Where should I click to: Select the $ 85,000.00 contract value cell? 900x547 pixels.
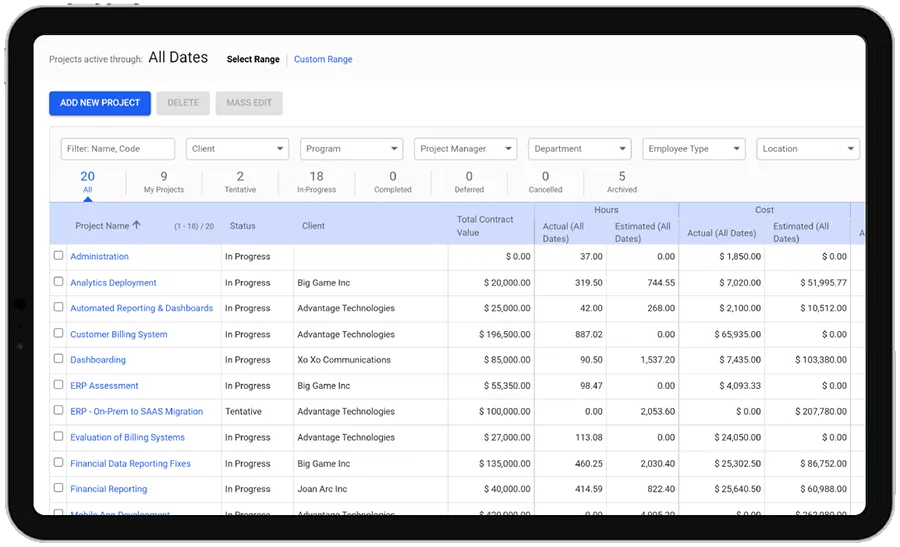point(491,360)
